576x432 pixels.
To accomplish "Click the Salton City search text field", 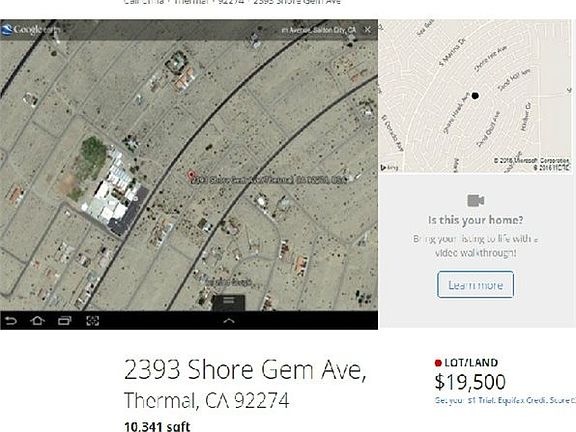I will [318, 30].
